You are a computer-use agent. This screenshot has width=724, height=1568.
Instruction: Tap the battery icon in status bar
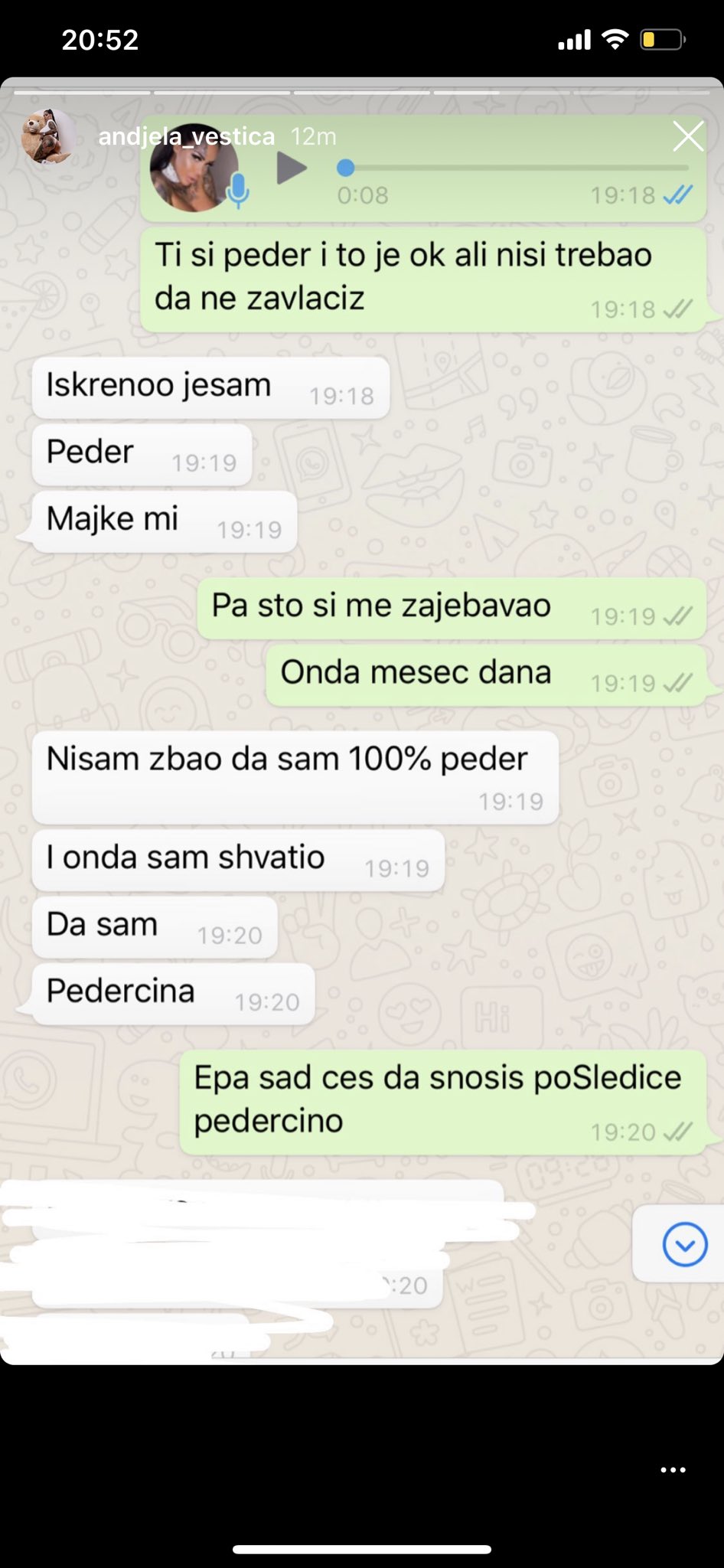[663, 40]
